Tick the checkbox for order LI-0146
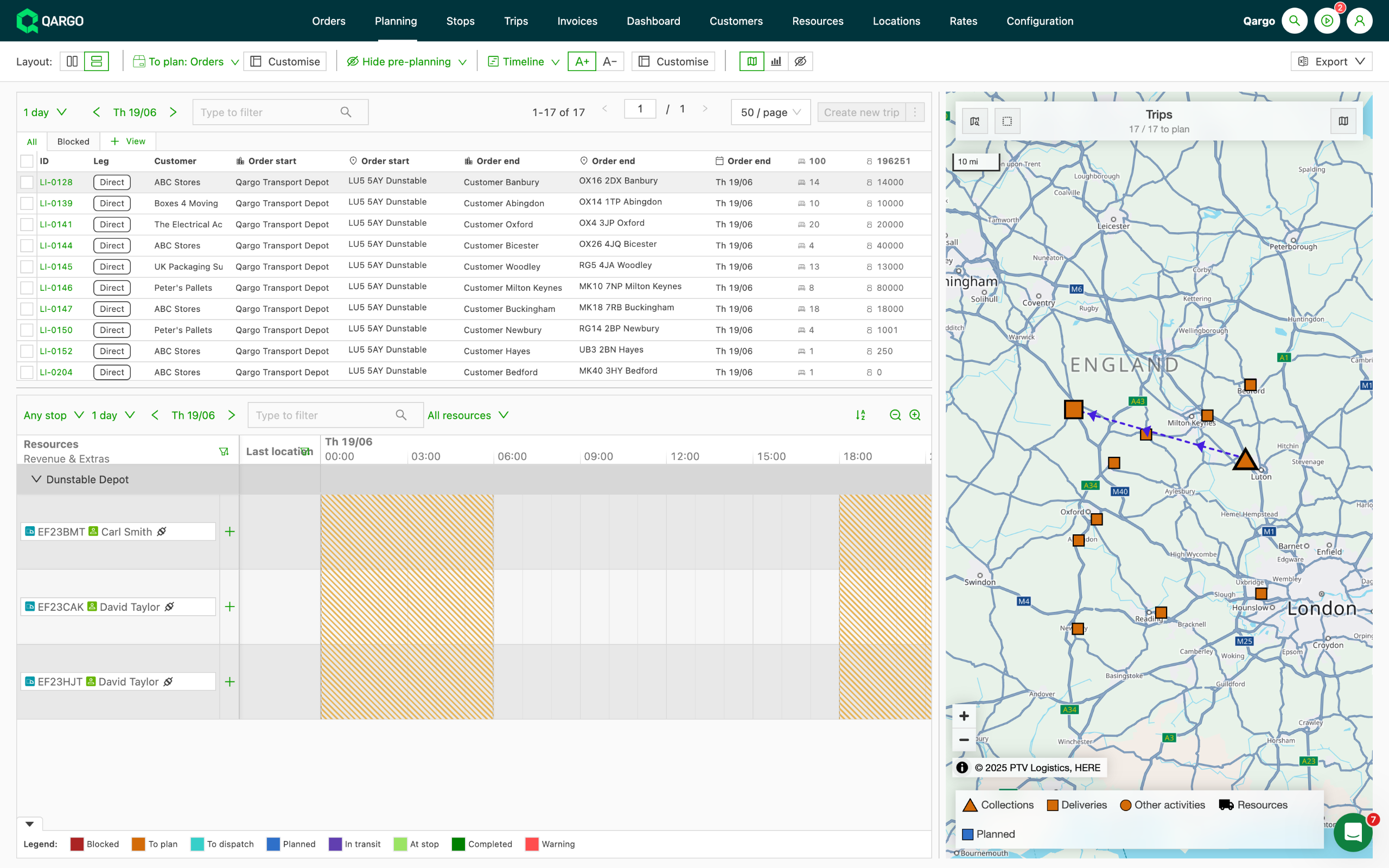 27,288
